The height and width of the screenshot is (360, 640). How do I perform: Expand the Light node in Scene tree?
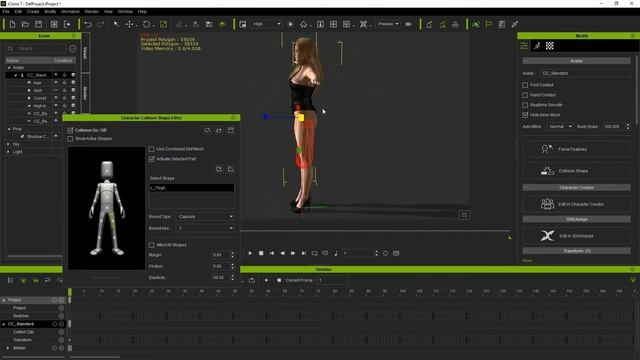[9, 152]
